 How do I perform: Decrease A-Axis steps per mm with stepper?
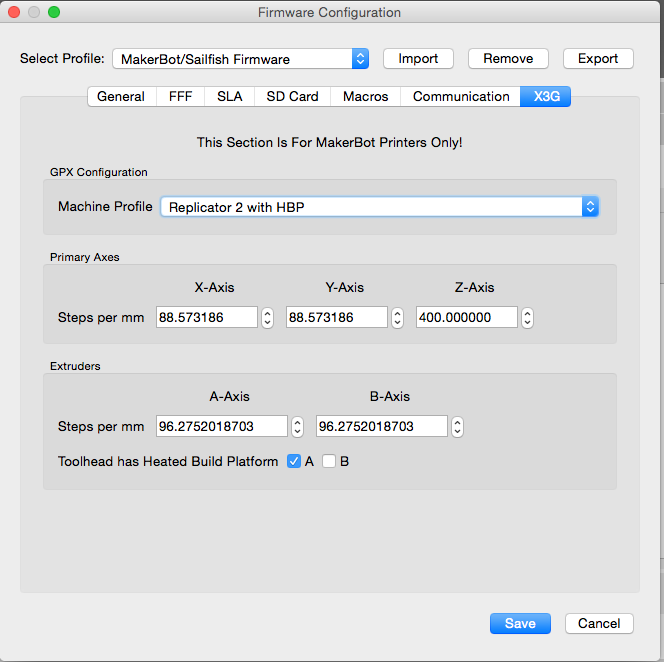click(x=297, y=432)
